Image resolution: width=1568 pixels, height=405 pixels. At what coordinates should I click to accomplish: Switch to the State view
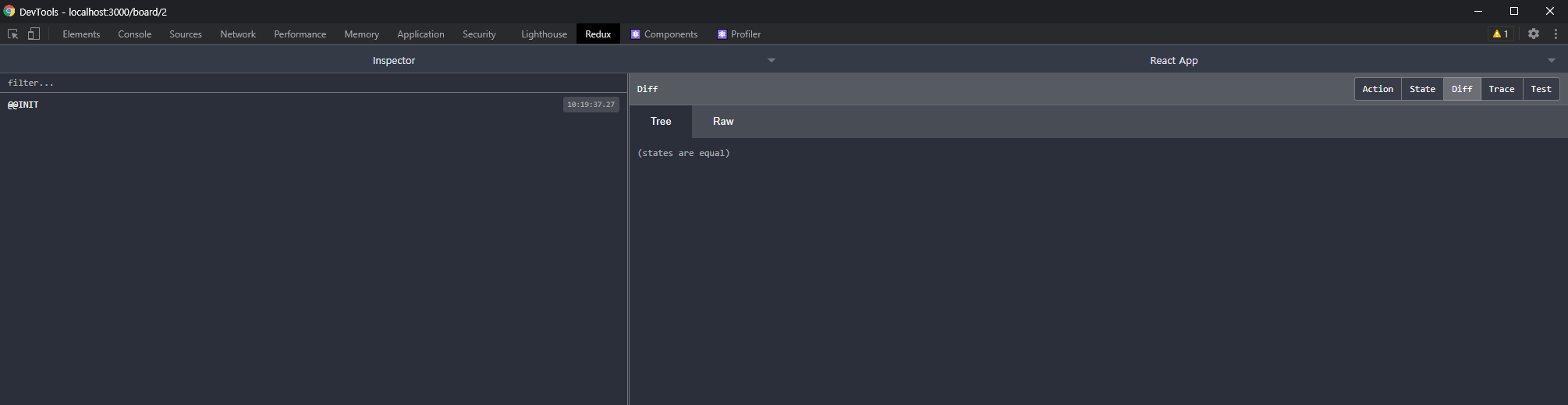point(1422,89)
